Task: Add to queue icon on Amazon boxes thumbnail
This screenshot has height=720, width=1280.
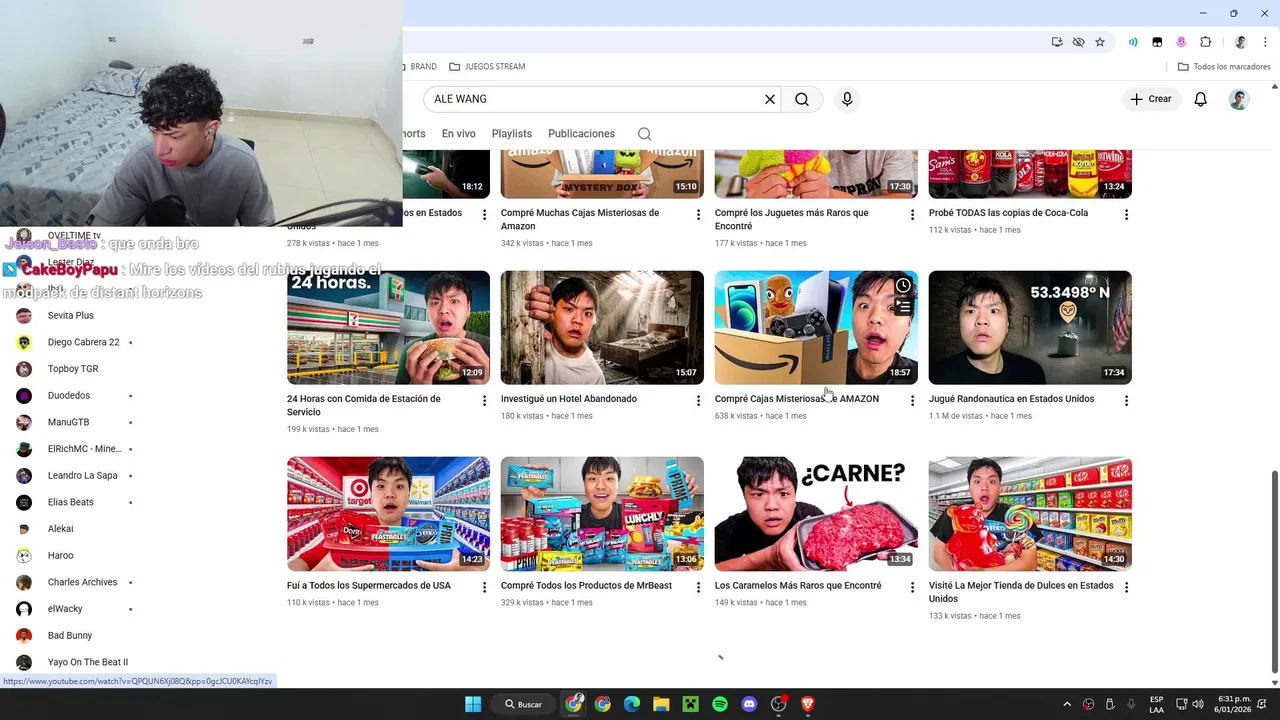Action: (903, 308)
